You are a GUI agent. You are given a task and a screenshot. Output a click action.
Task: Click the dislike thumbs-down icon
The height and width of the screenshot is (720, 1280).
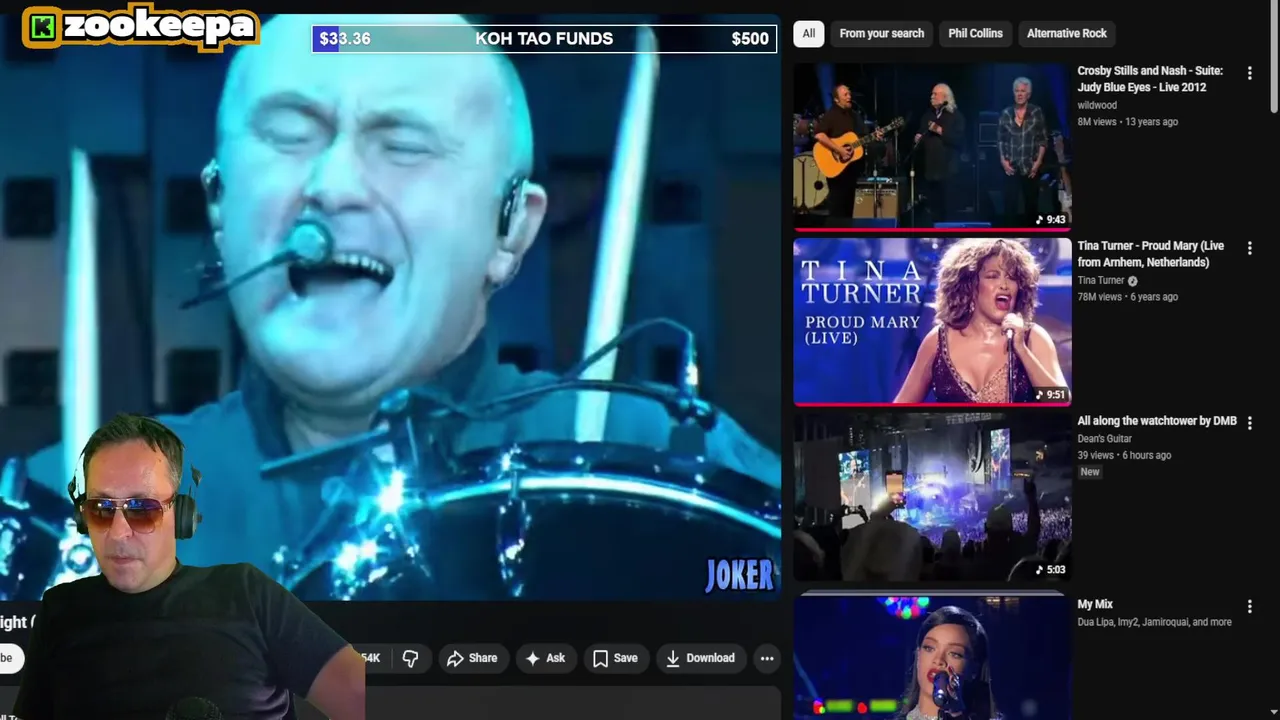pos(410,658)
